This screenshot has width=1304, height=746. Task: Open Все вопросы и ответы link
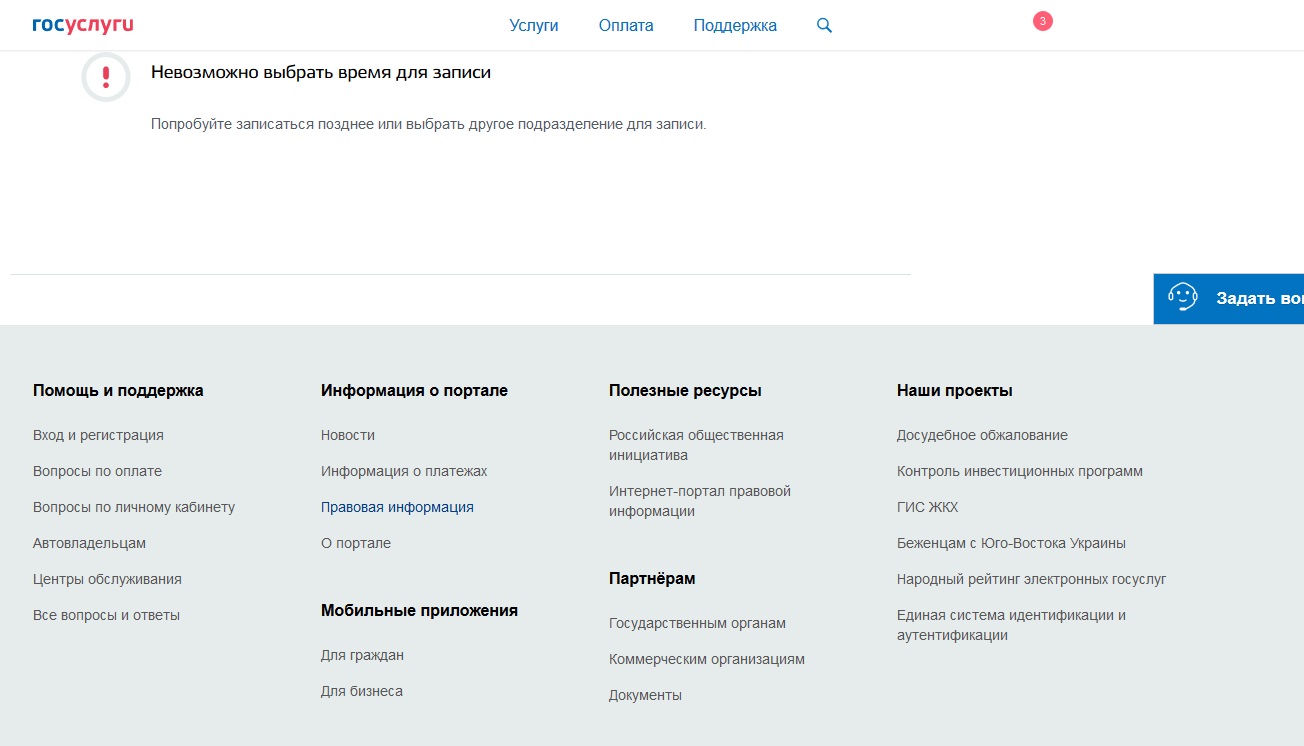click(106, 615)
